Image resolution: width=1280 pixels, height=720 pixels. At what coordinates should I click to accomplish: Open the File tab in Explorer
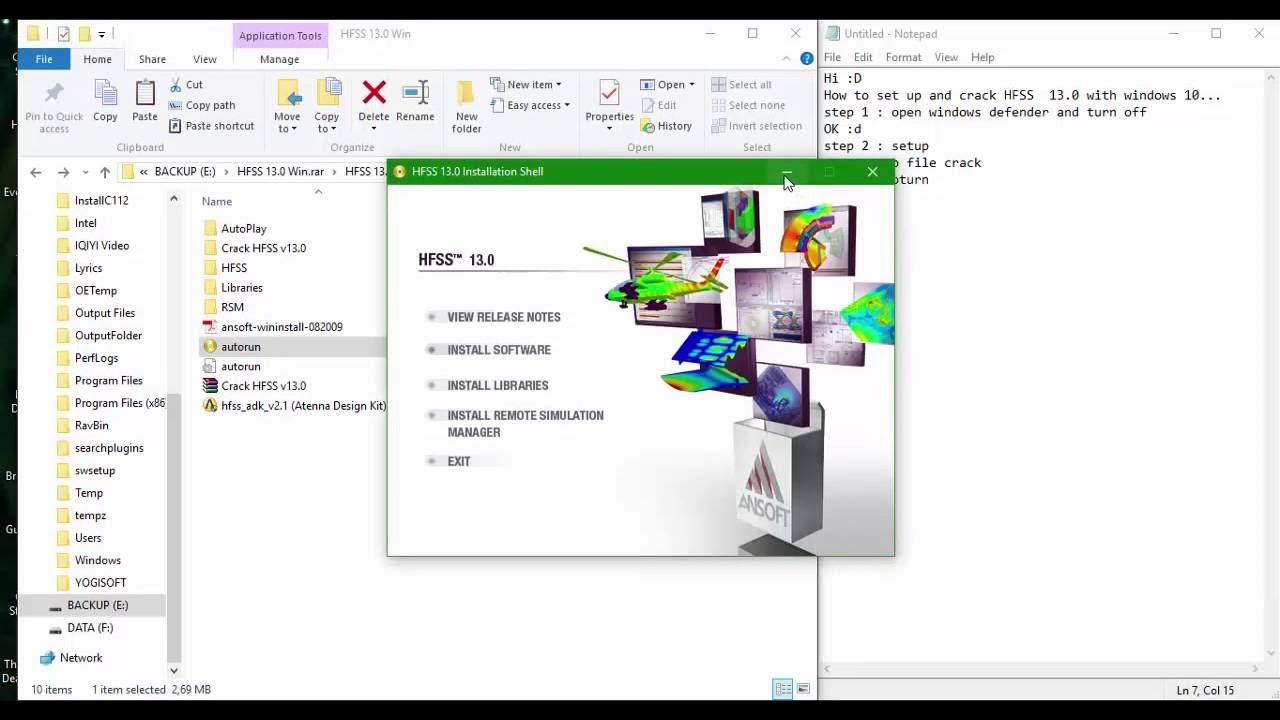coord(44,59)
